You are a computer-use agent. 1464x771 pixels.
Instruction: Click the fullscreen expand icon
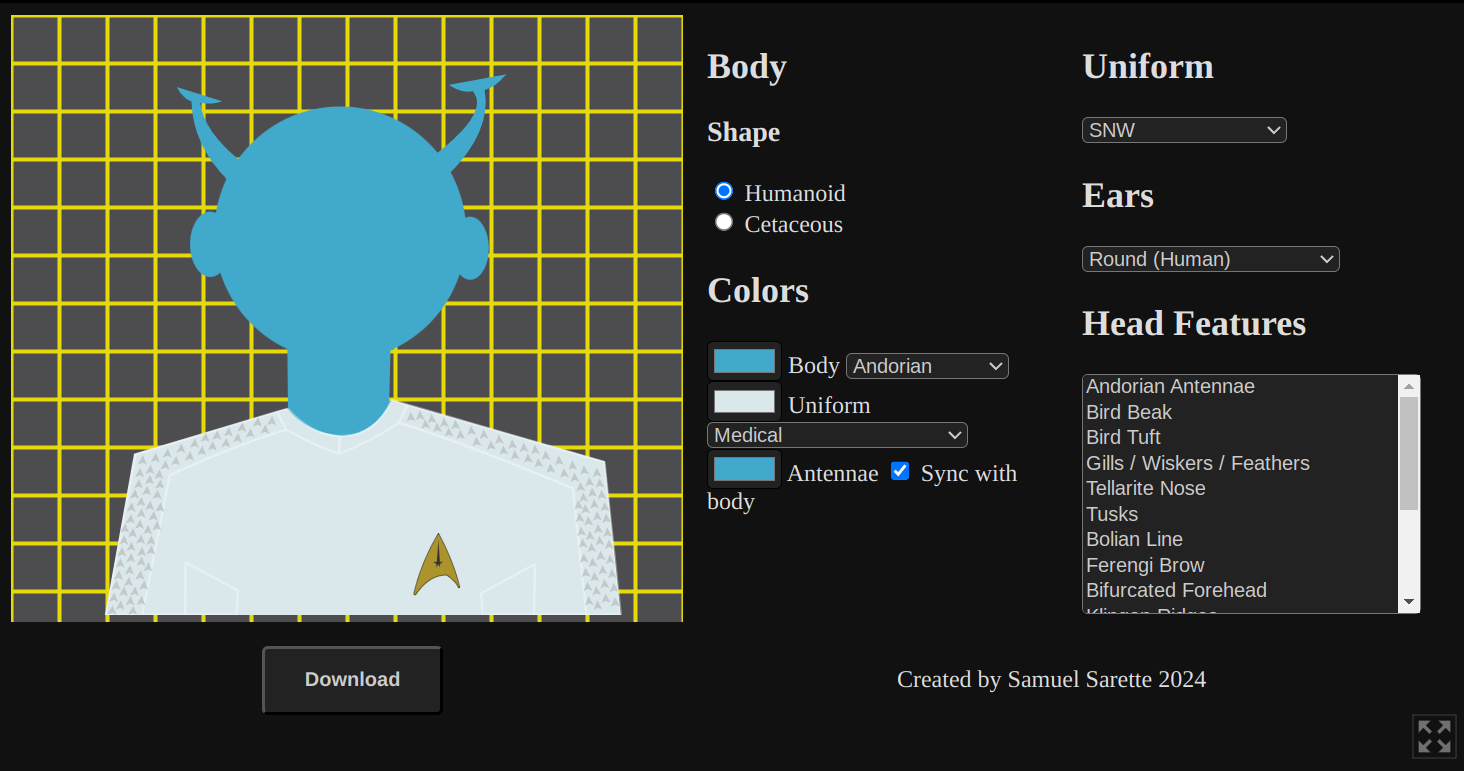point(1434,736)
